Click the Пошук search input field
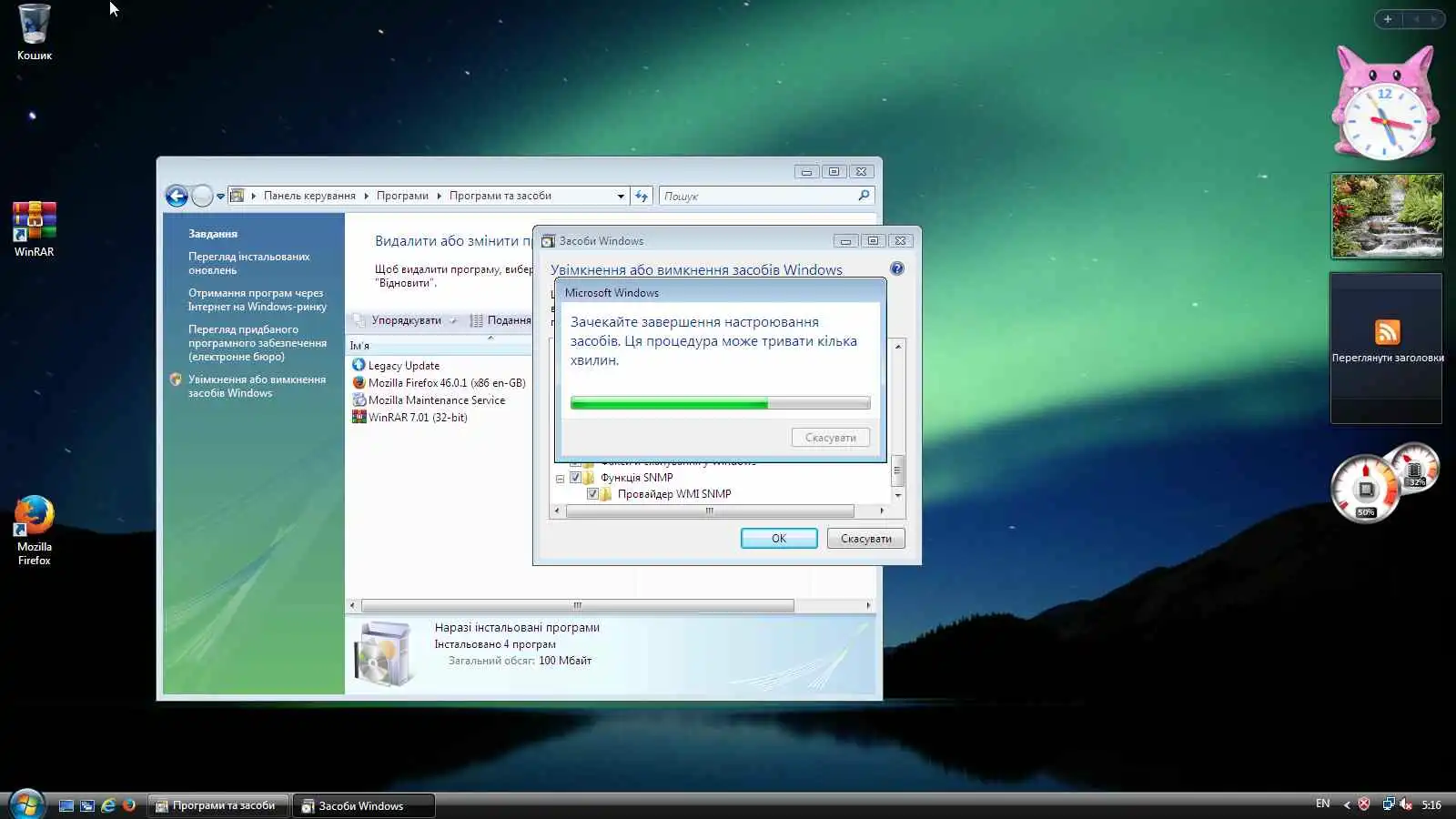Screen dimensions: 1456x819 click(757, 196)
